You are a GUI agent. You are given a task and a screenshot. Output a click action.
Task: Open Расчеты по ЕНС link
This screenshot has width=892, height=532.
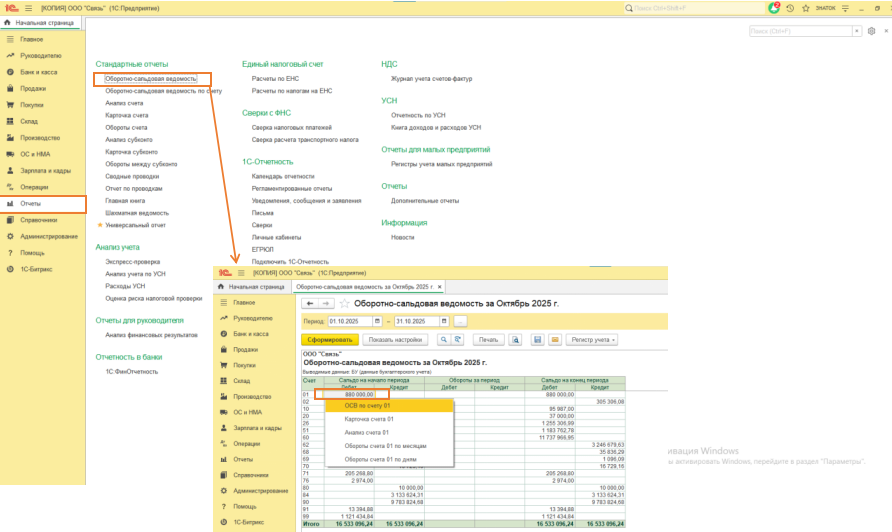275,79
